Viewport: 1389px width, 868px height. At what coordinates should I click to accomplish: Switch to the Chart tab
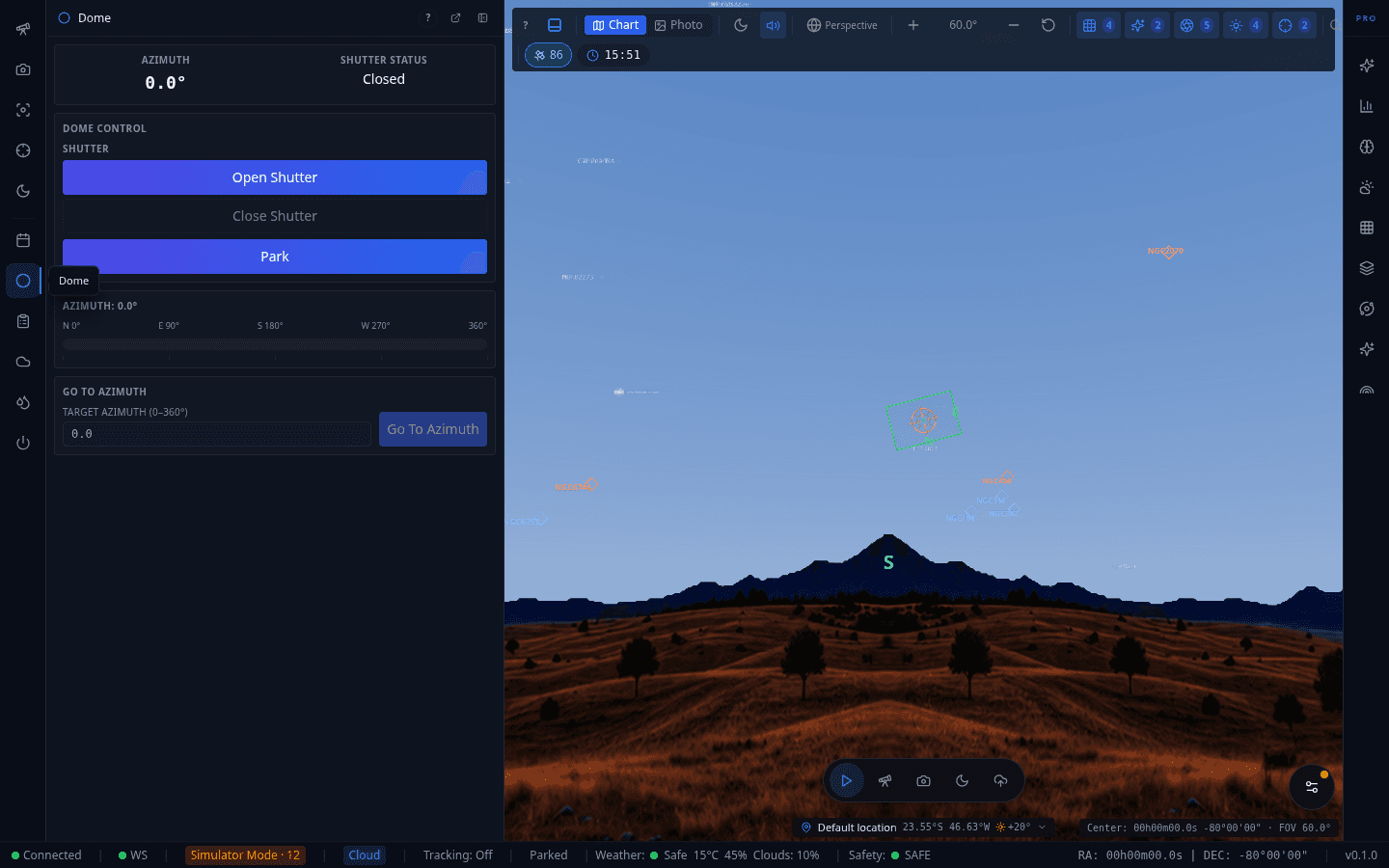click(615, 25)
